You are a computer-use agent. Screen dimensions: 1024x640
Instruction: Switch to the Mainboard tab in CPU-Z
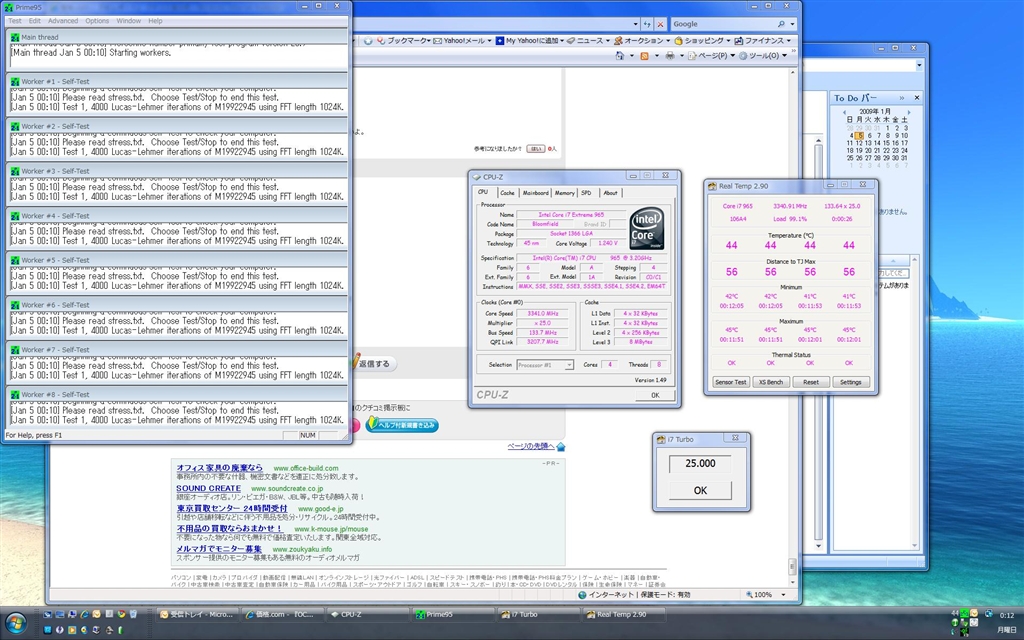(535, 193)
